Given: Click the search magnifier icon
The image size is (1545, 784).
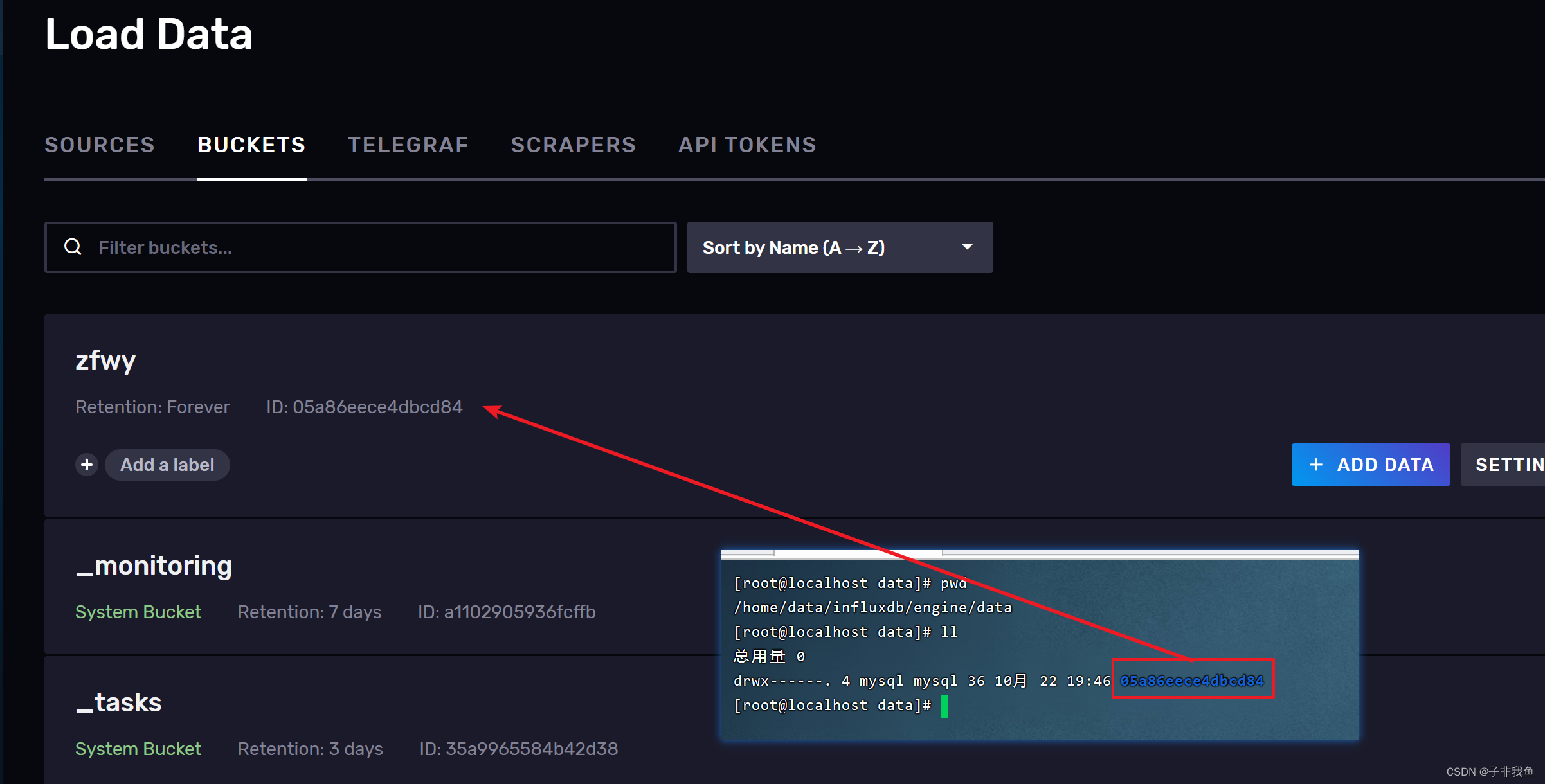Looking at the screenshot, I should 73,247.
